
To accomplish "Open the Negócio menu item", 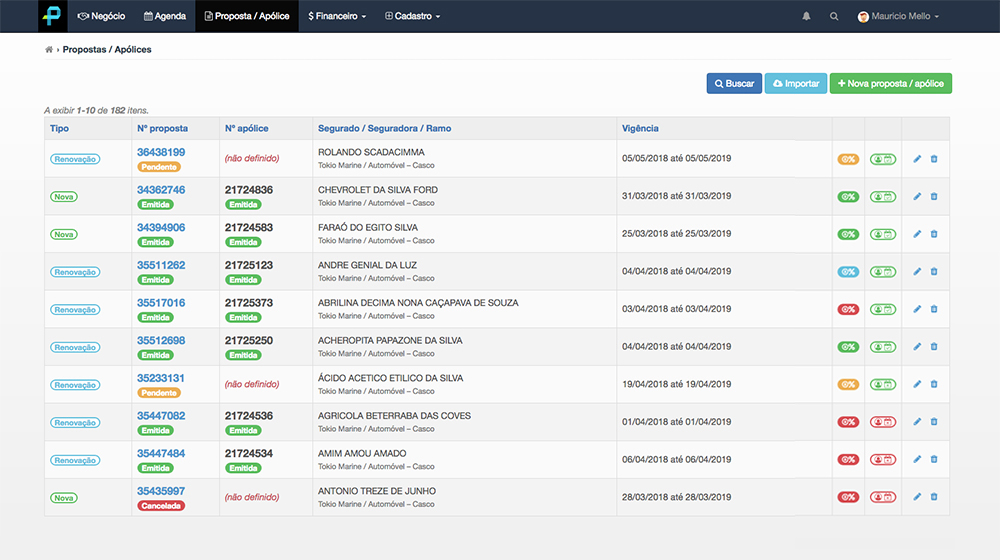I will click(x=101, y=16).
